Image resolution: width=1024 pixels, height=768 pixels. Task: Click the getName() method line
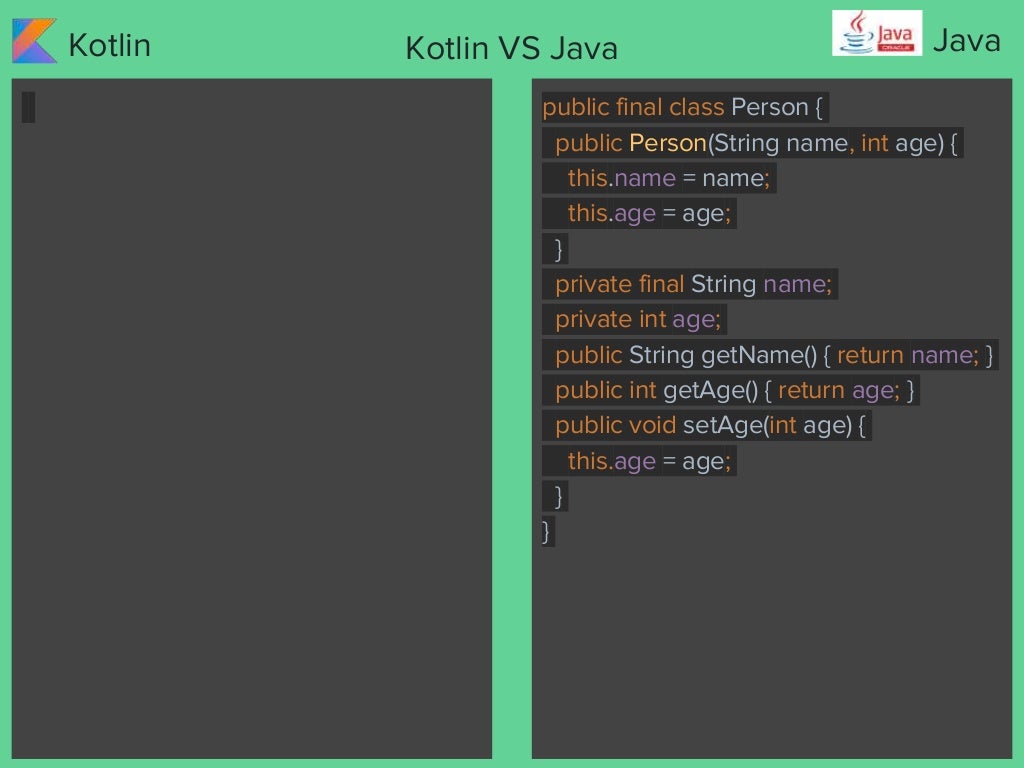click(x=774, y=355)
